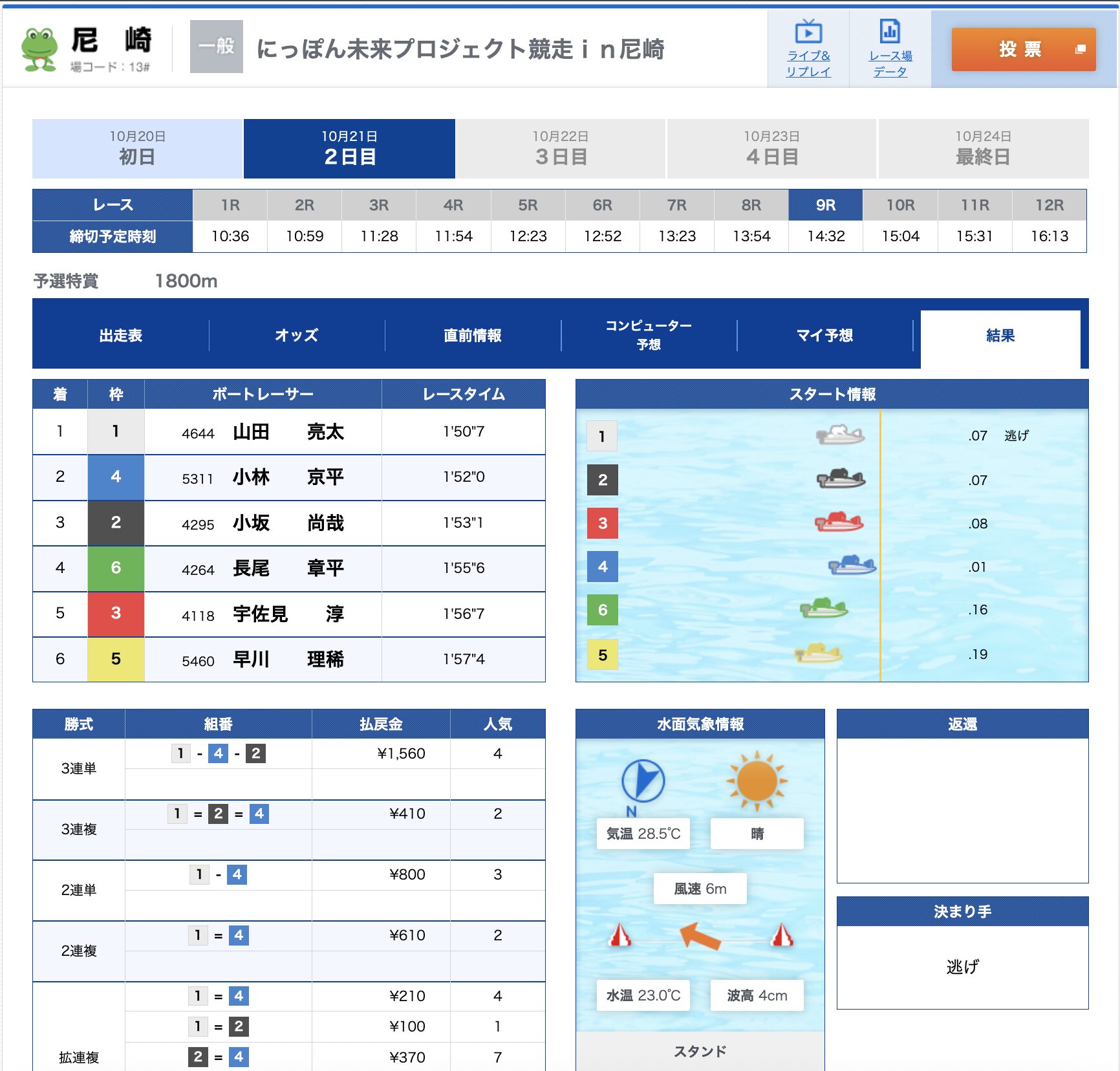The width and height of the screenshot is (1120, 1071).
Task: Open the 直前情報 tab
Action: coord(473,335)
